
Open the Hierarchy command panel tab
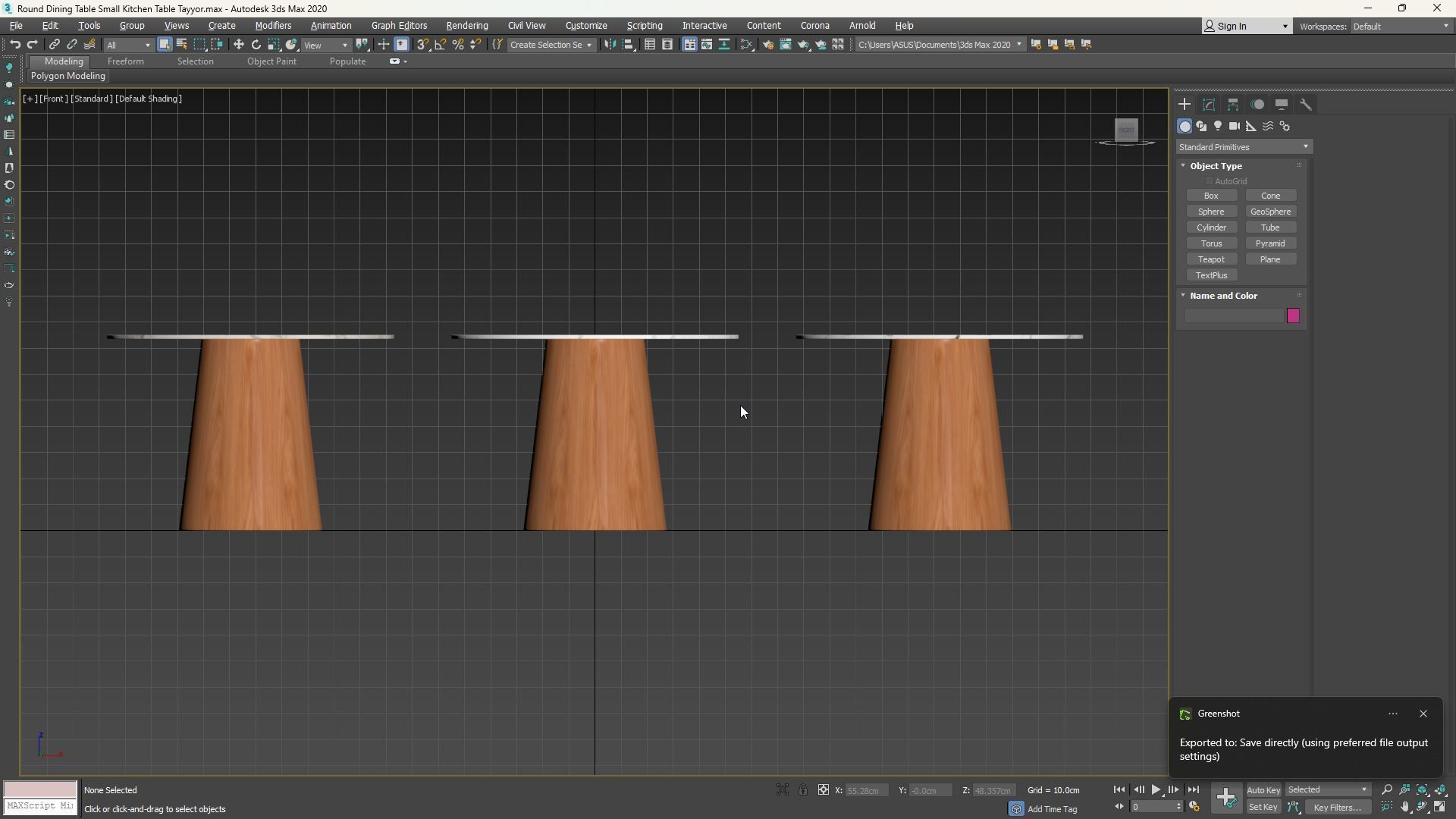point(1233,105)
